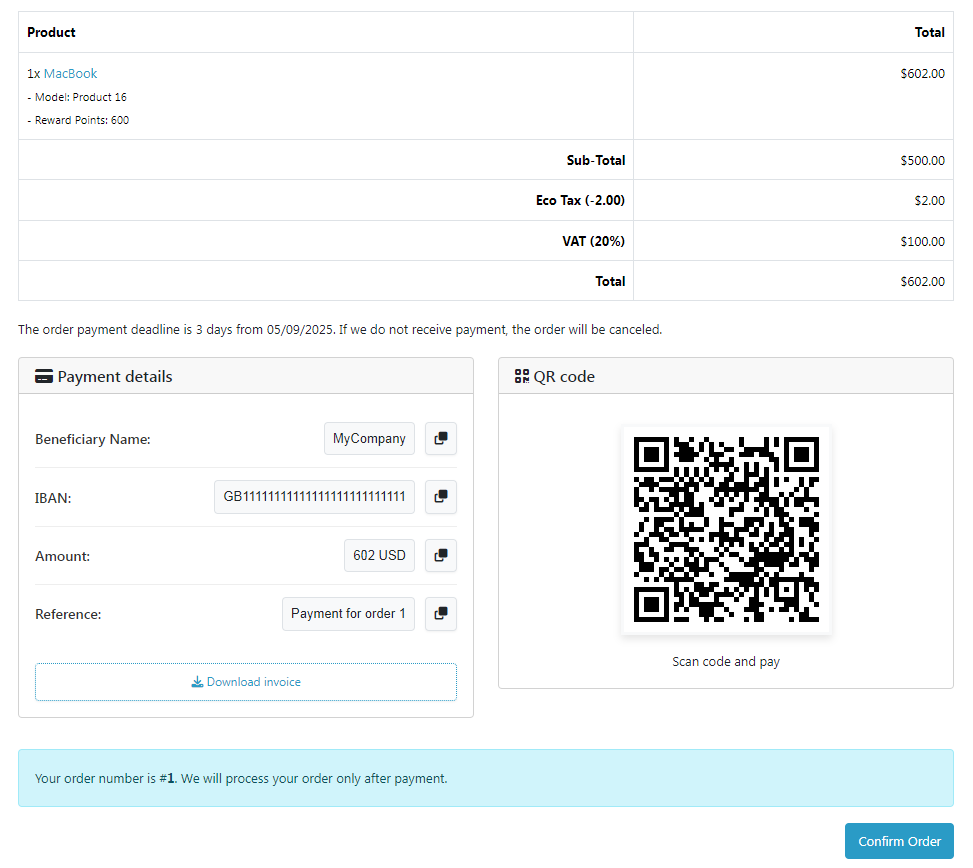Click the Scan code and pay caption
Screen dimensions: 973x868
[726, 661]
